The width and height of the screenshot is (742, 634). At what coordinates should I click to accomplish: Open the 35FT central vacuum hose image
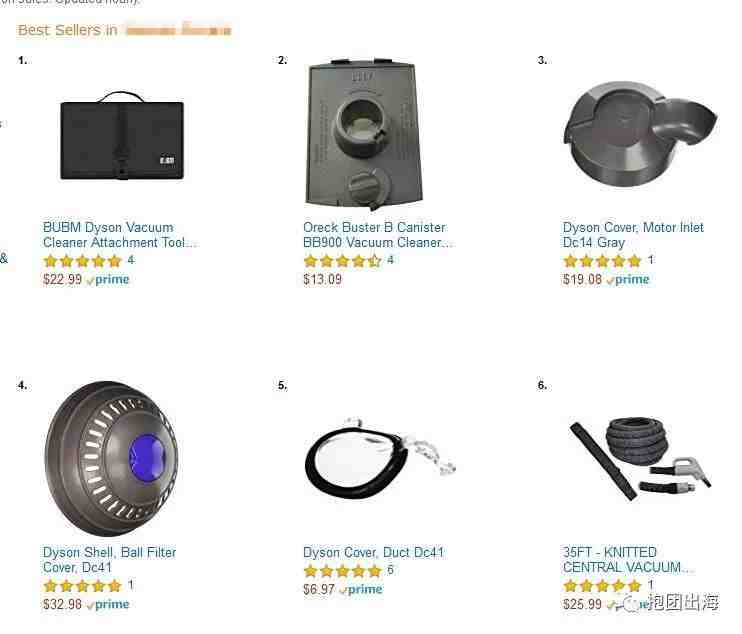[x=640, y=458]
